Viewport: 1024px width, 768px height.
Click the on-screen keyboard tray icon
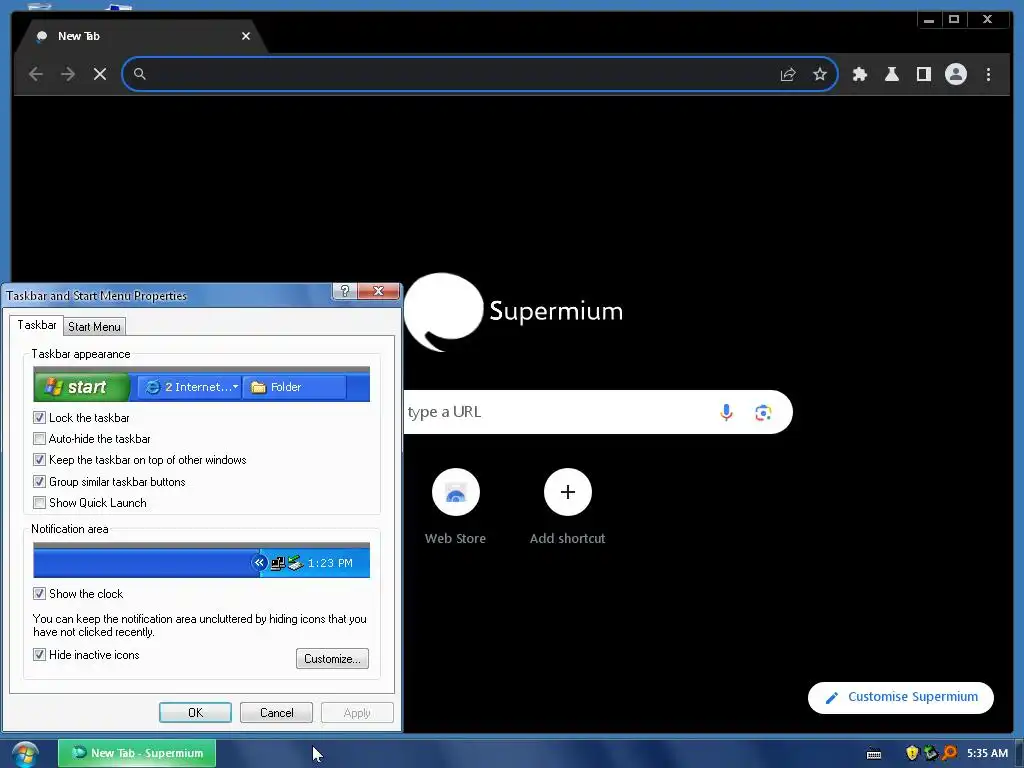[874, 754]
